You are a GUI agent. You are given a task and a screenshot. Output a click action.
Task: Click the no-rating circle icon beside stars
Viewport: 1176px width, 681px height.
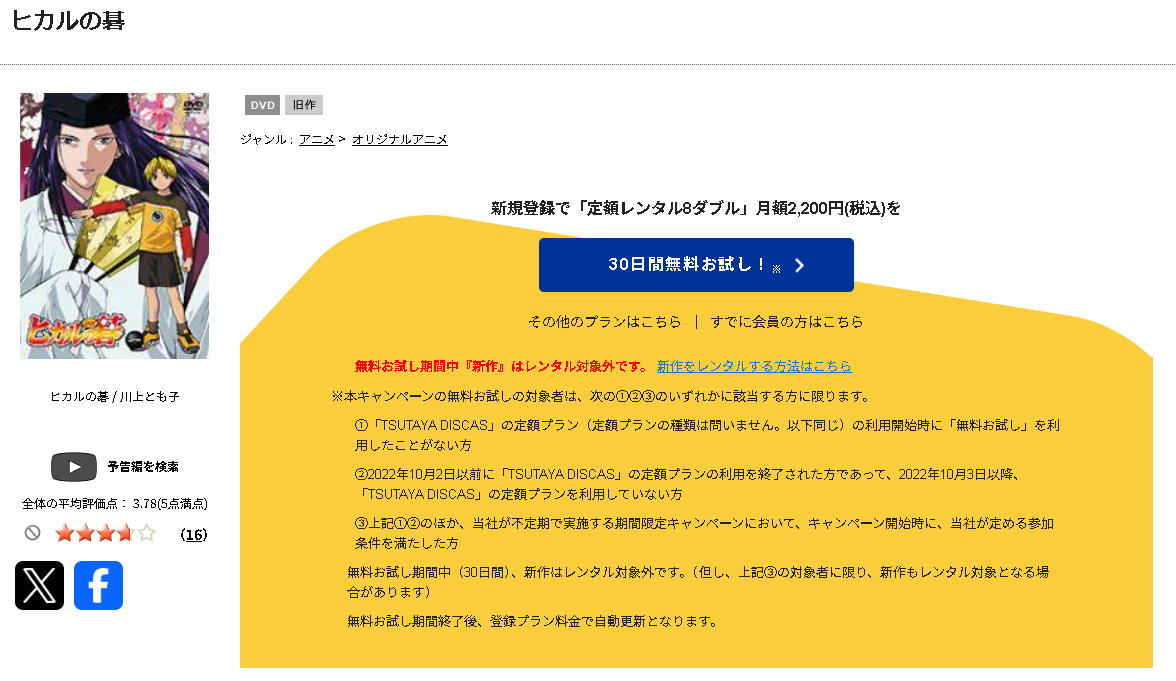pyautogui.click(x=32, y=532)
